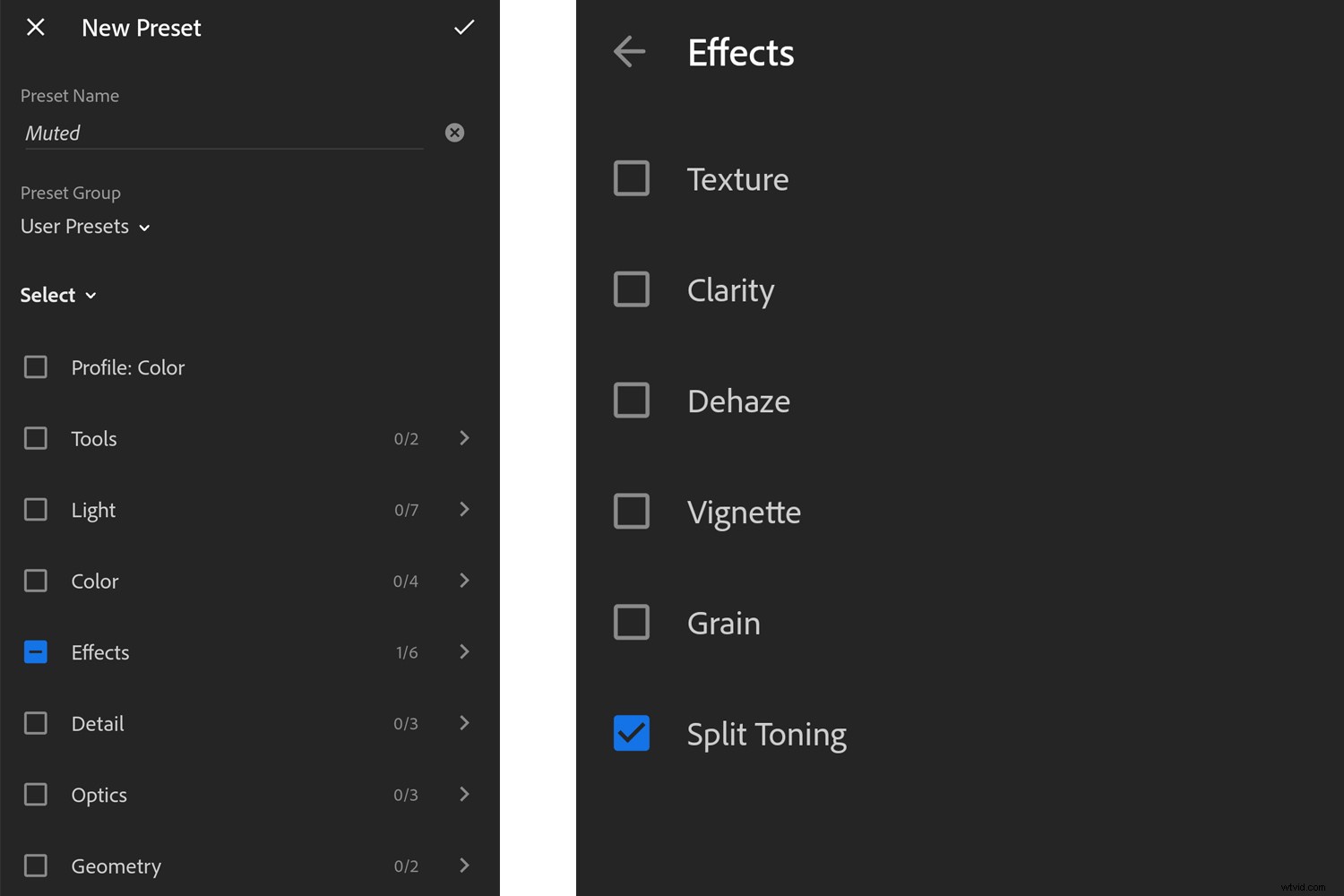Click the X to close New Preset
This screenshot has width=1344, height=896.
click(x=35, y=28)
